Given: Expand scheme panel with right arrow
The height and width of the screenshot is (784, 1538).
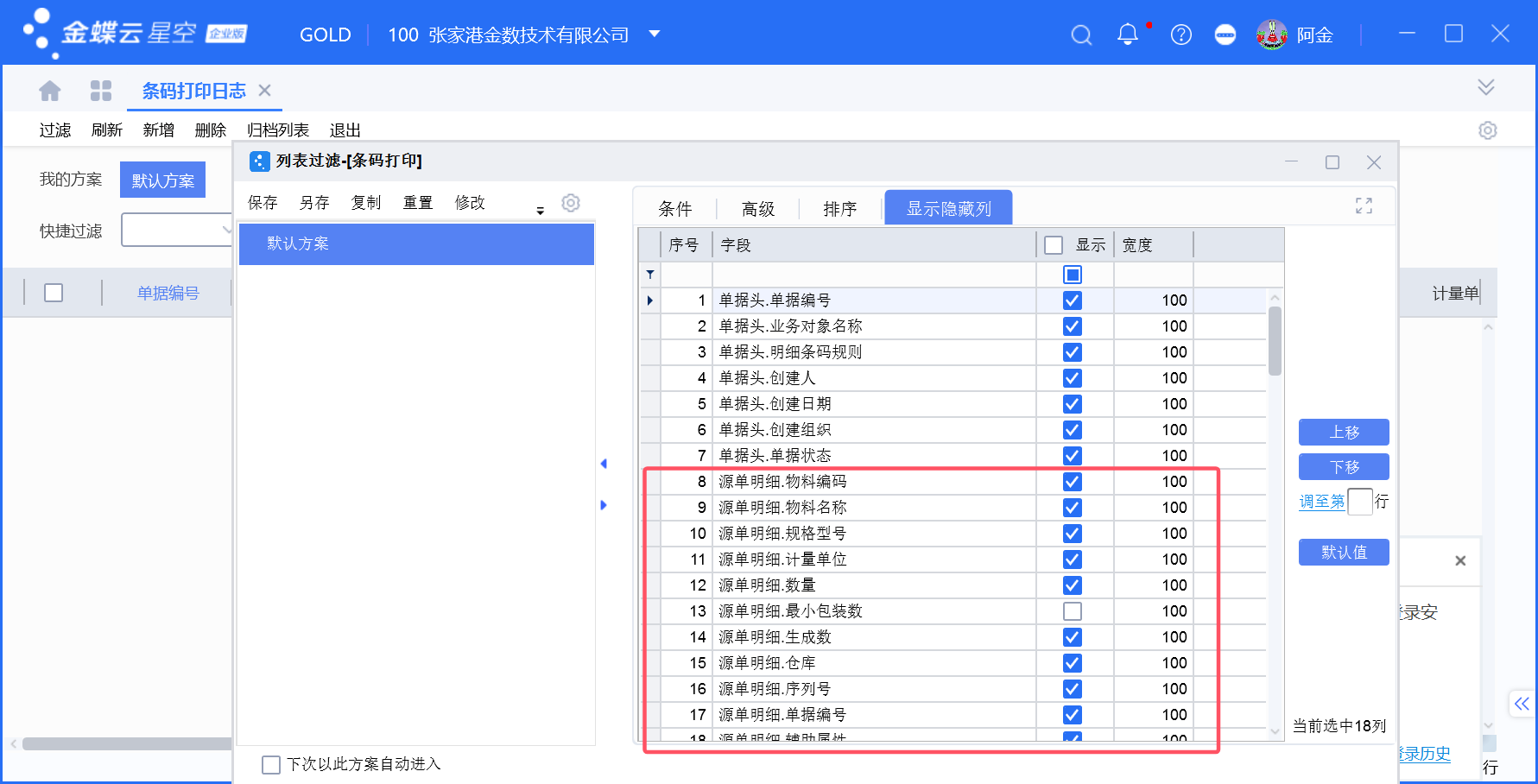Looking at the screenshot, I should coord(604,505).
